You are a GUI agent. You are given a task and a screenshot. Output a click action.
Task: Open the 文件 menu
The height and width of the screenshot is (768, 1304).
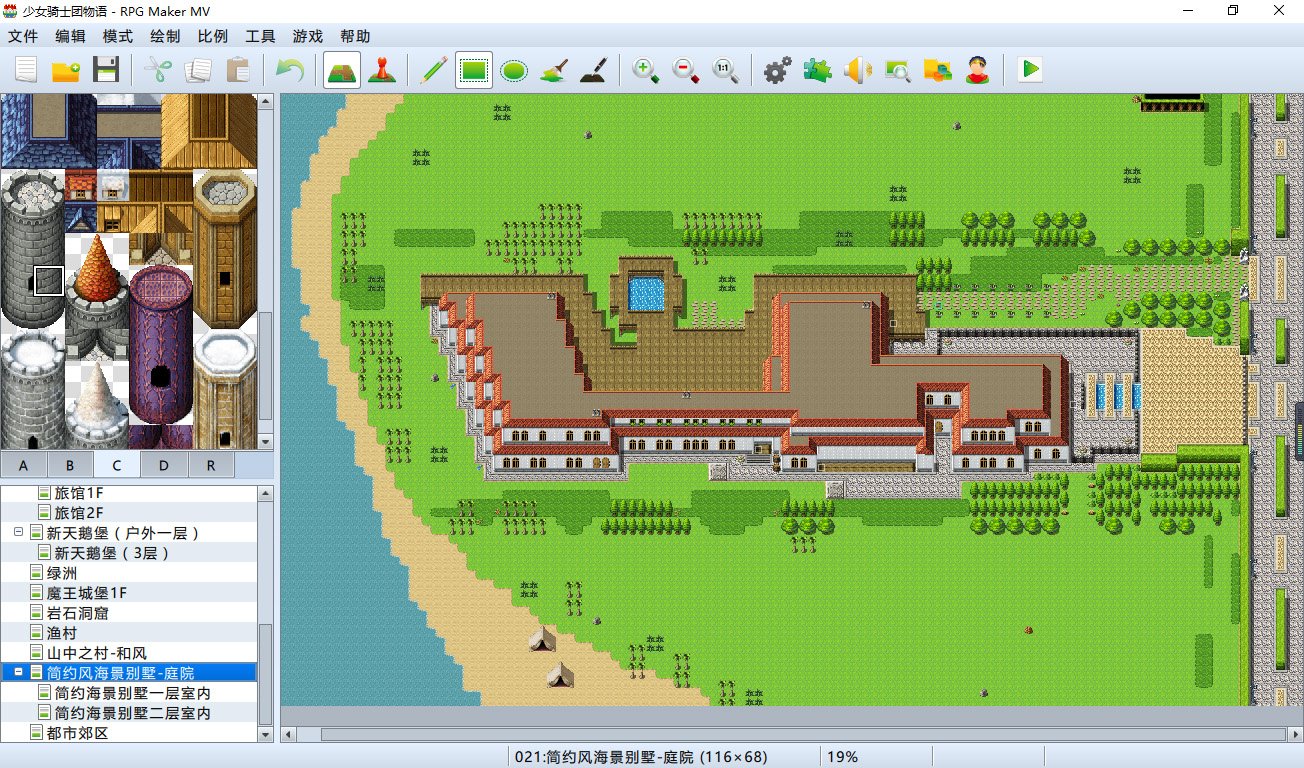pos(23,36)
